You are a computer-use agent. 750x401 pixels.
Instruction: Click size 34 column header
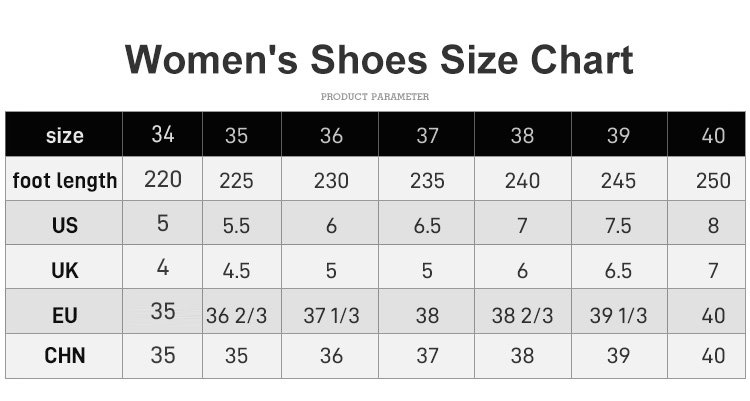click(x=163, y=134)
